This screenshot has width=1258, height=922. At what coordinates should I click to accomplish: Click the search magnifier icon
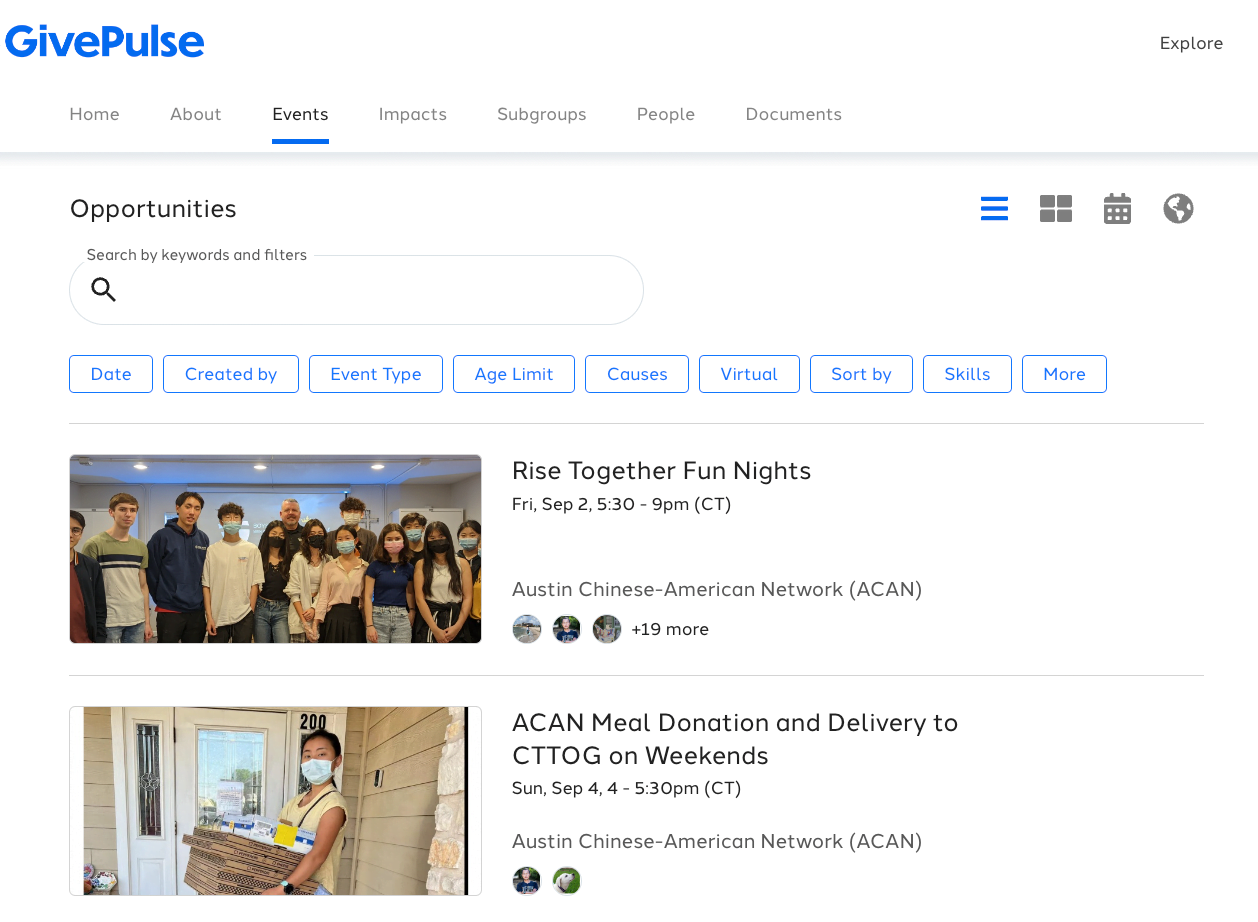point(103,289)
